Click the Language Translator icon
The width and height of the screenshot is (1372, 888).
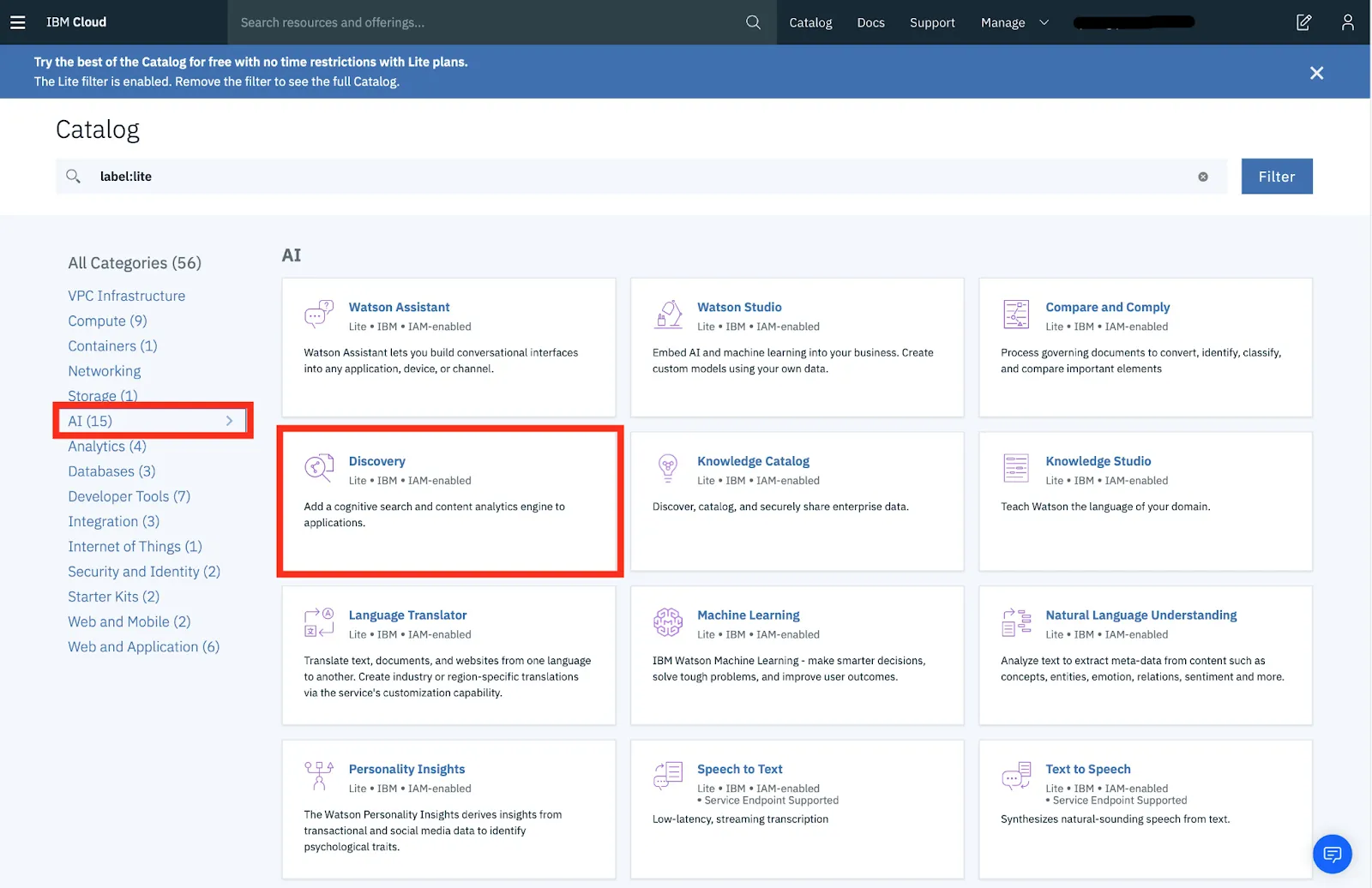(x=319, y=621)
